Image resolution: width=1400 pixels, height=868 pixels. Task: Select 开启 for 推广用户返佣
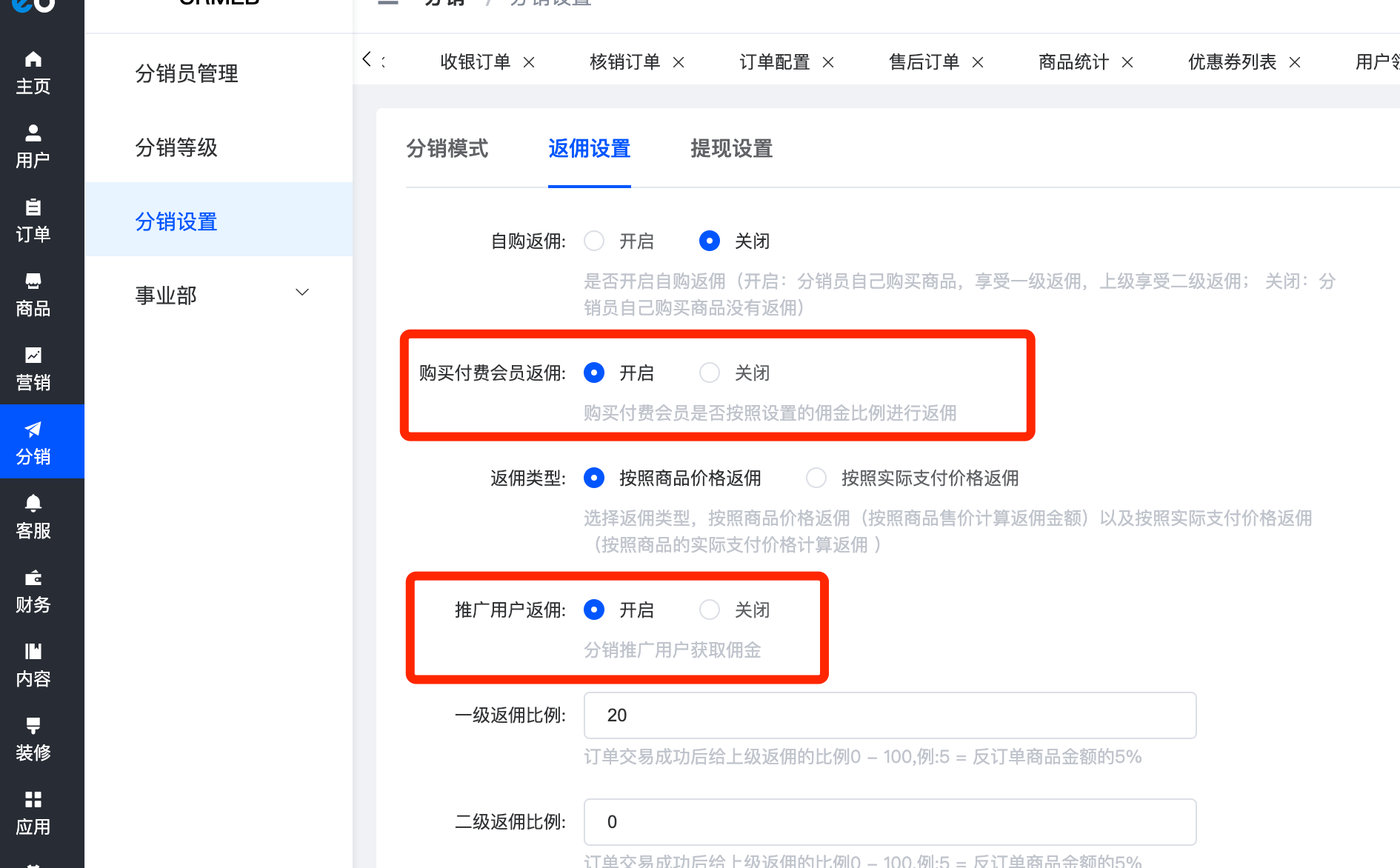pyautogui.click(x=594, y=610)
